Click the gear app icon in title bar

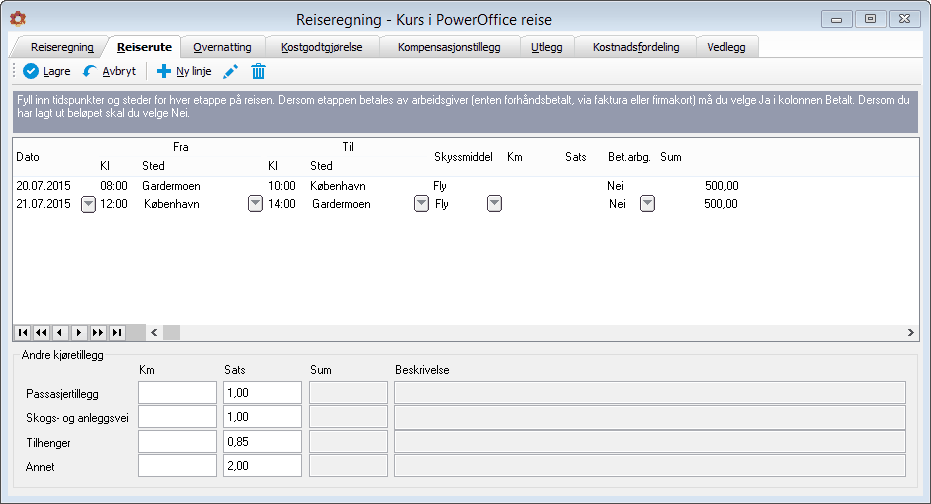tap(18, 19)
